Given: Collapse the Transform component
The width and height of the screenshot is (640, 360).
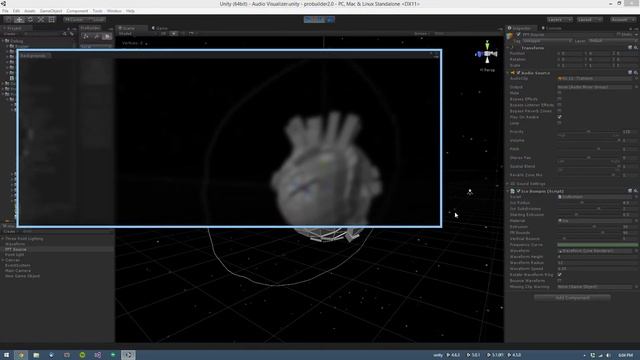Looking at the screenshot, I should coord(509,48).
